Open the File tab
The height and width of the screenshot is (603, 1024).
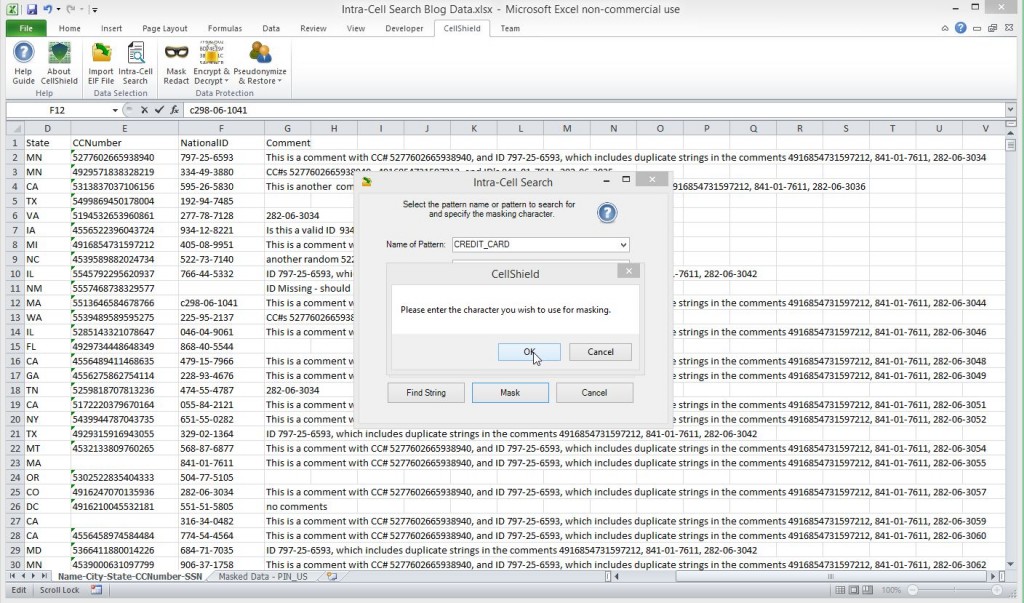pos(26,28)
